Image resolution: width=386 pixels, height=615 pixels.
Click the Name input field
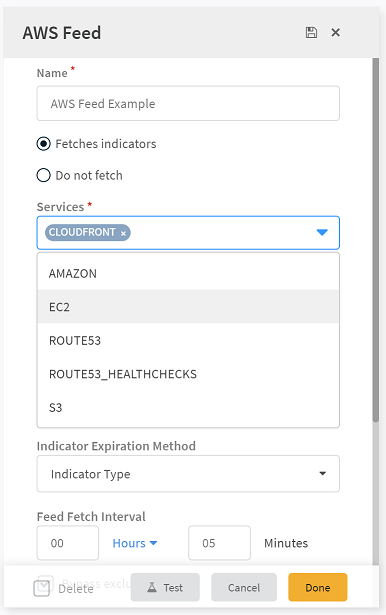pos(188,104)
